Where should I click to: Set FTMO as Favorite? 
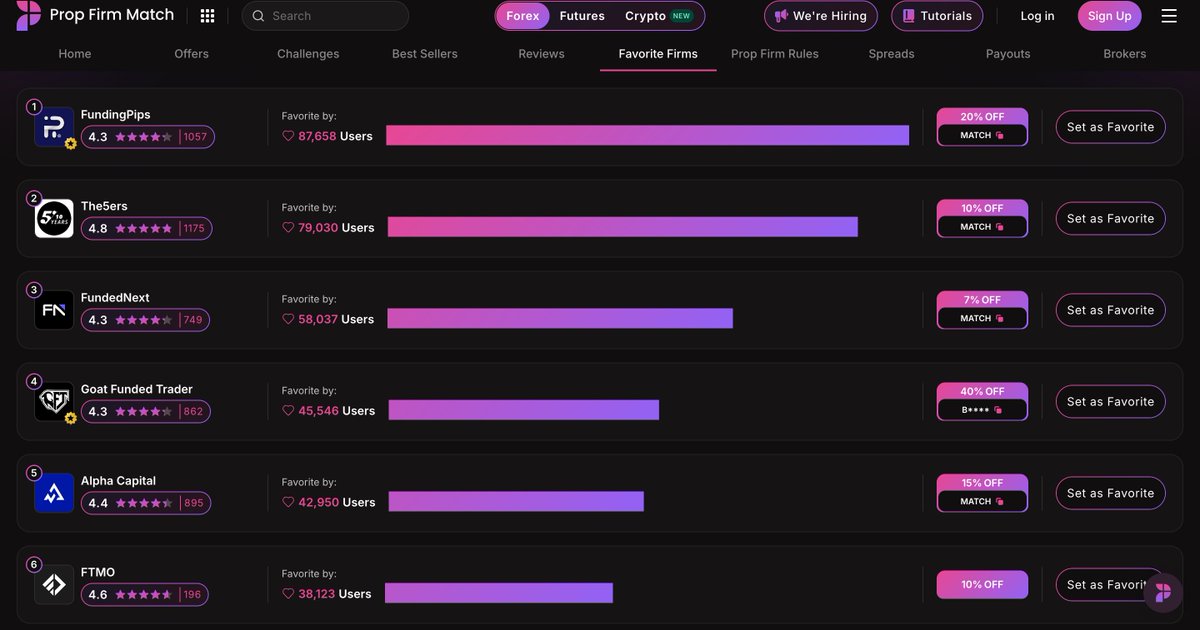(1110, 585)
